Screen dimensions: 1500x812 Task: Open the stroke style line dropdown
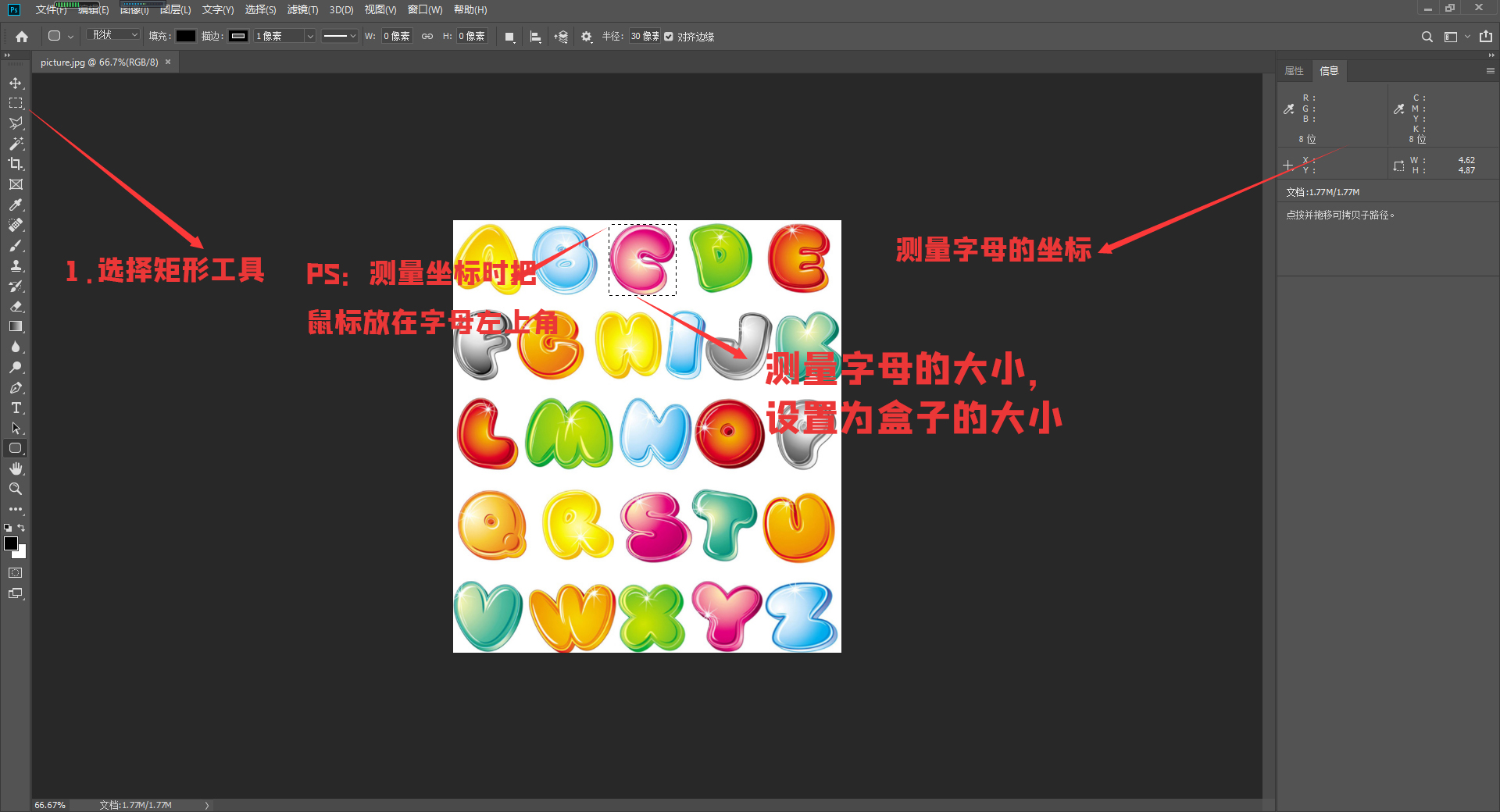339,36
